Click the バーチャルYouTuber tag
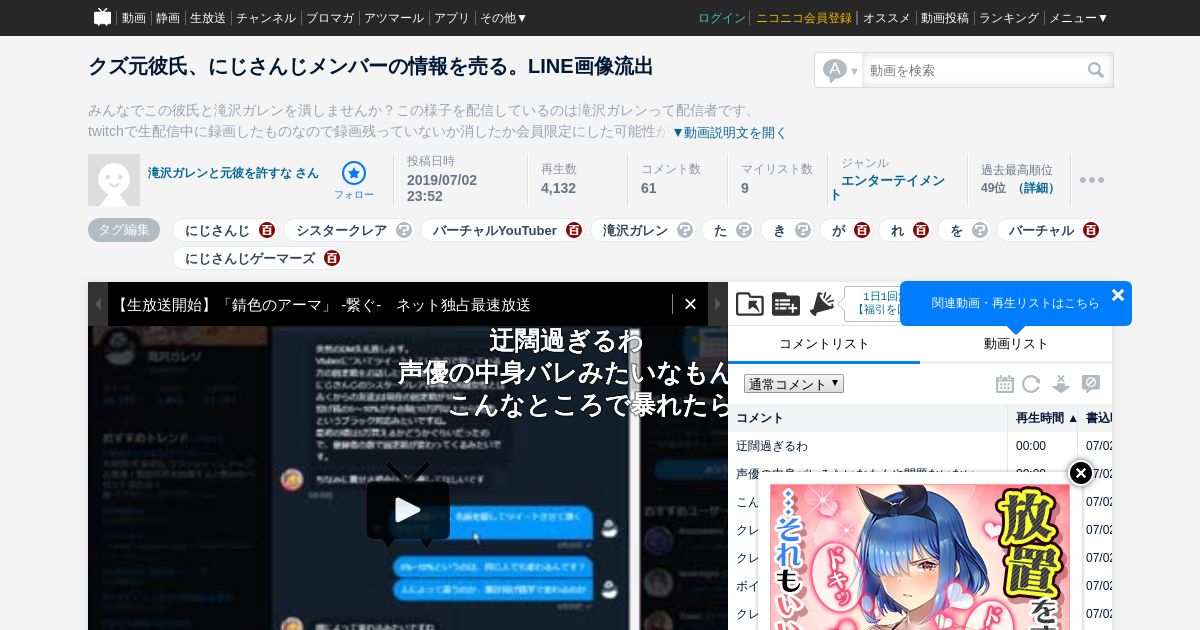The width and height of the screenshot is (1200, 630). [x=495, y=230]
